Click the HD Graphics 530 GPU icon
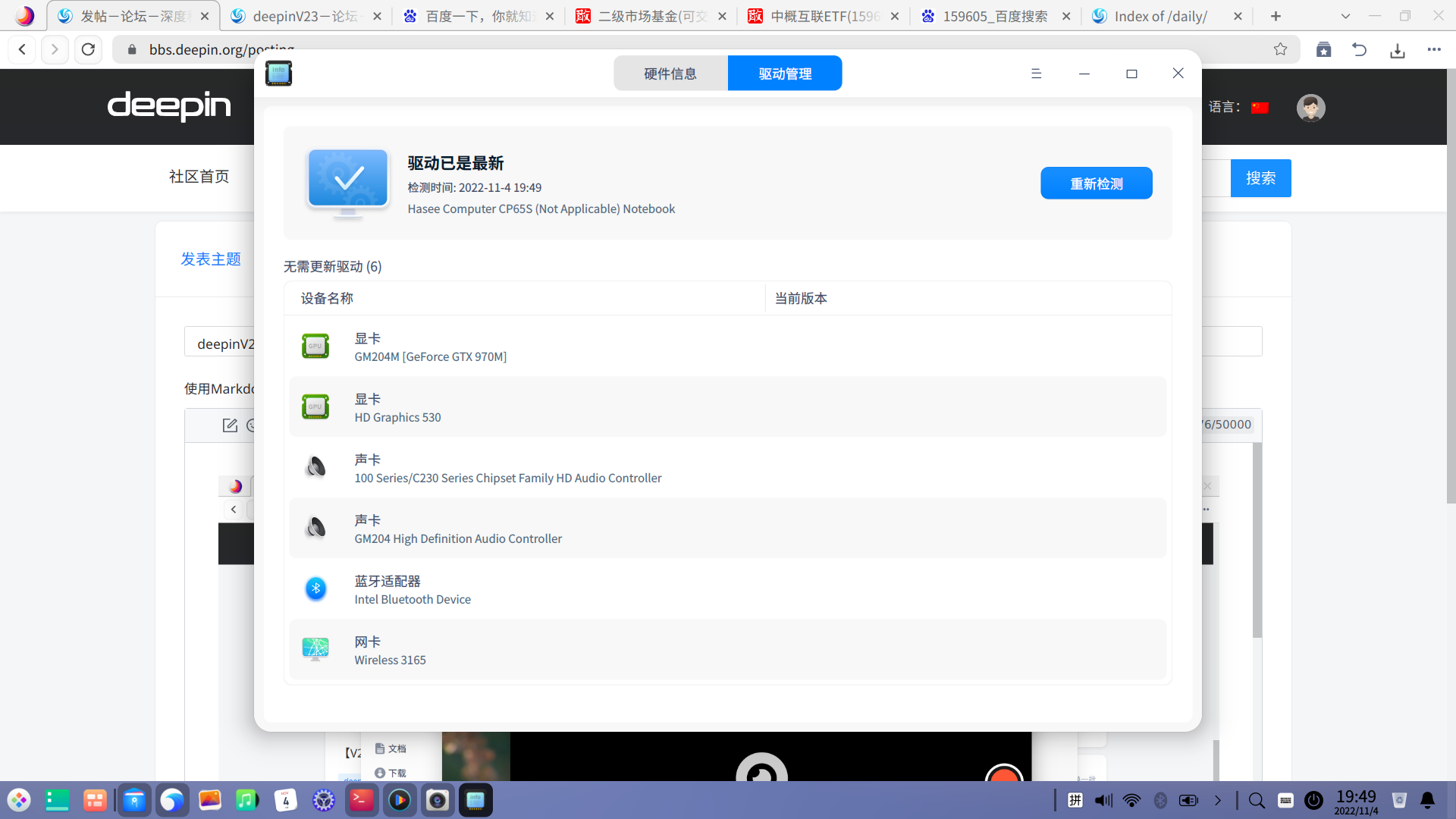1456x819 pixels. click(315, 406)
